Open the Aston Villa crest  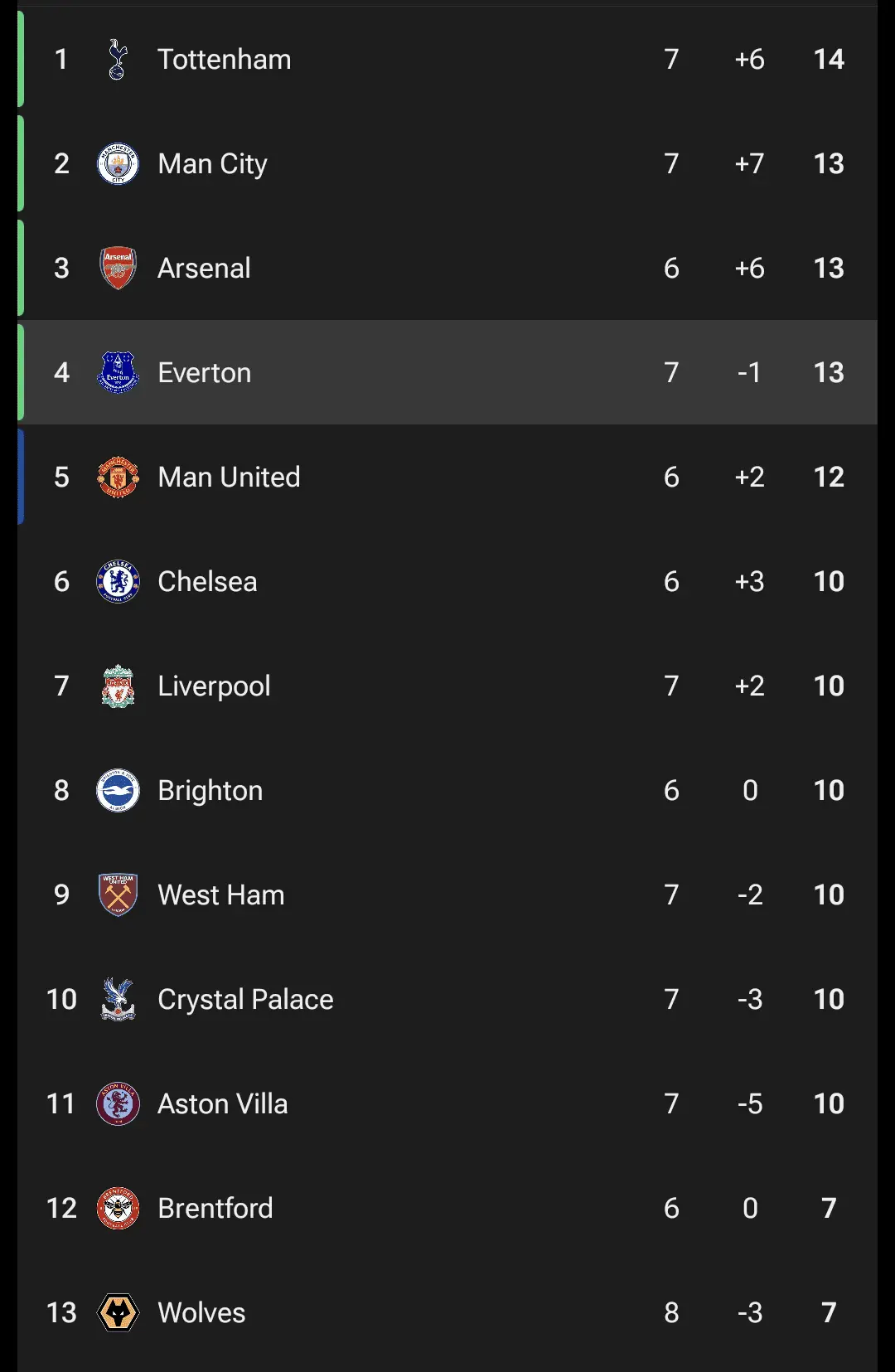(x=118, y=1104)
